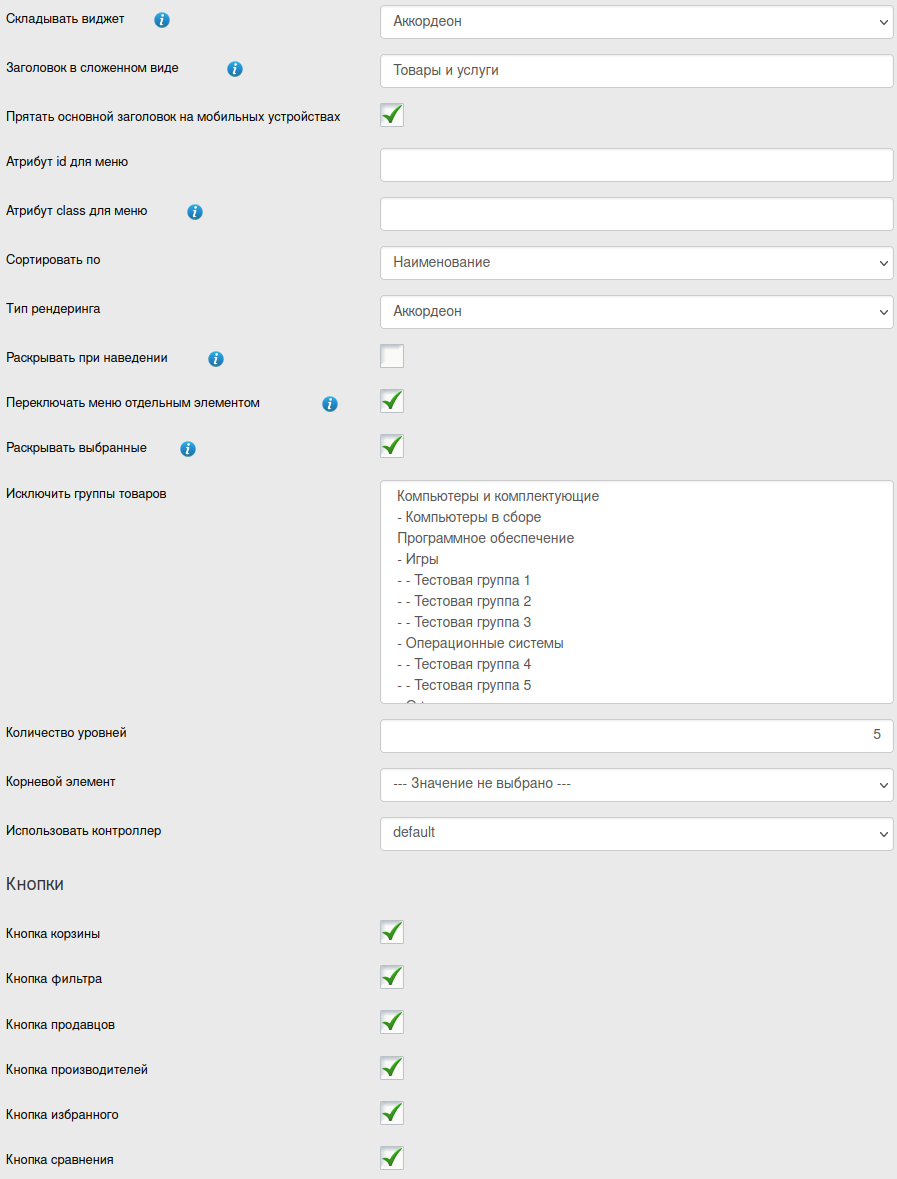Expand 'Тип рендеринга' dropdown
This screenshot has width=897, height=1179.
pos(636,312)
